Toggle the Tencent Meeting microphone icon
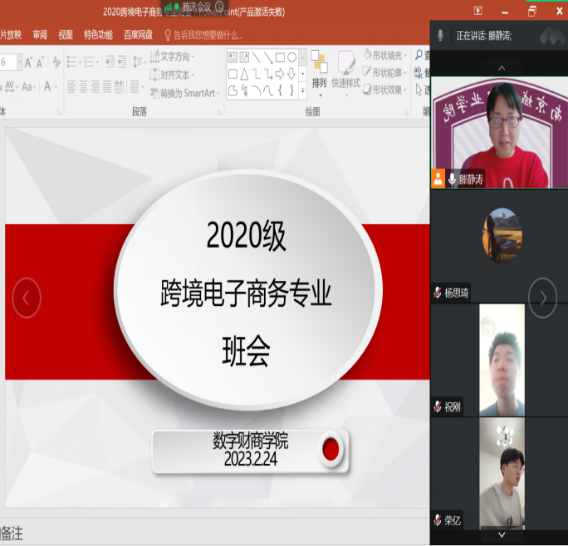Viewport: 568px width, 546px height. 440,35
